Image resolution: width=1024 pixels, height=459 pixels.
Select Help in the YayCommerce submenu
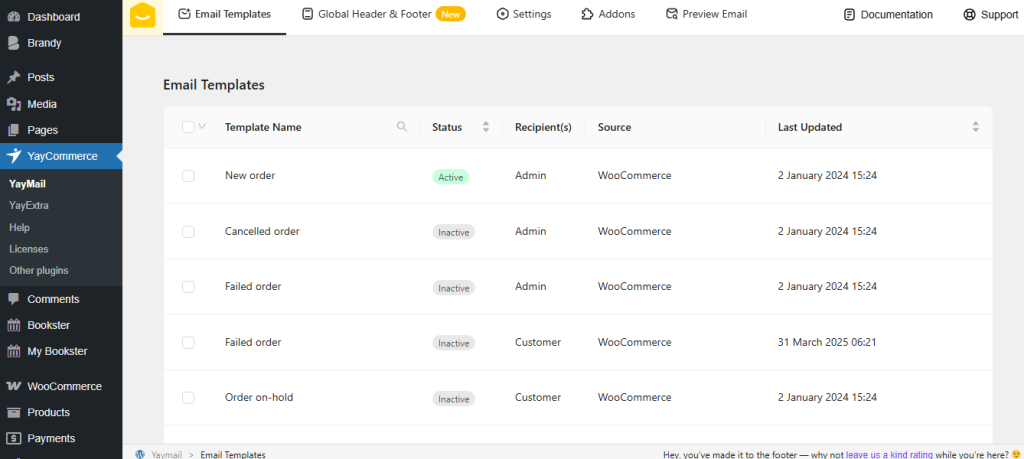point(20,227)
